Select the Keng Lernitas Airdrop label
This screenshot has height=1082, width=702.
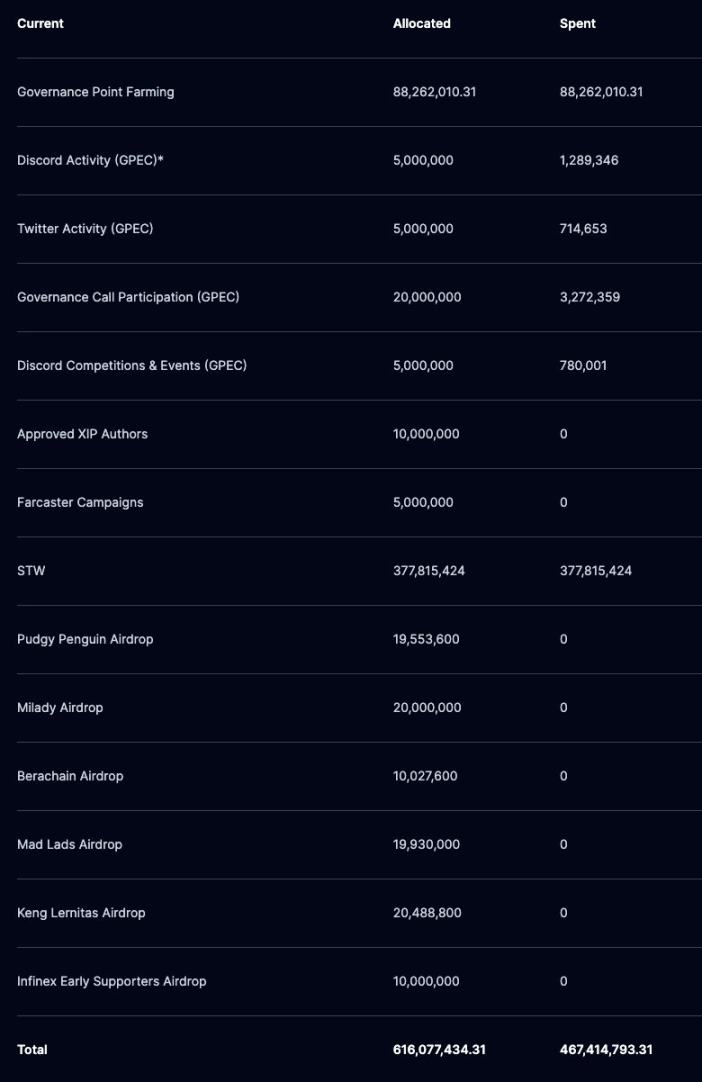click(81, 913)
